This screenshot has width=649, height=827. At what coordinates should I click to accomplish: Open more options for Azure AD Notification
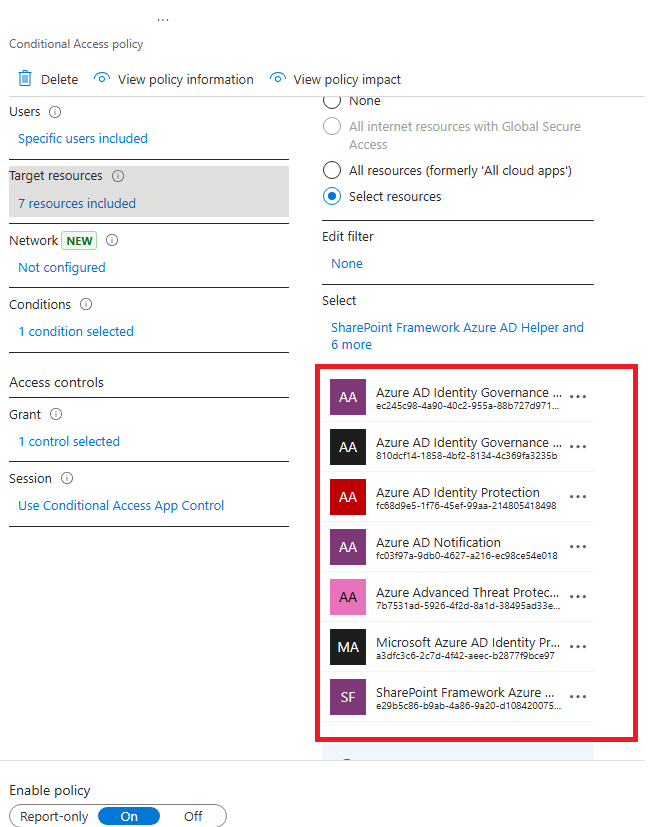tap(578, 546)
